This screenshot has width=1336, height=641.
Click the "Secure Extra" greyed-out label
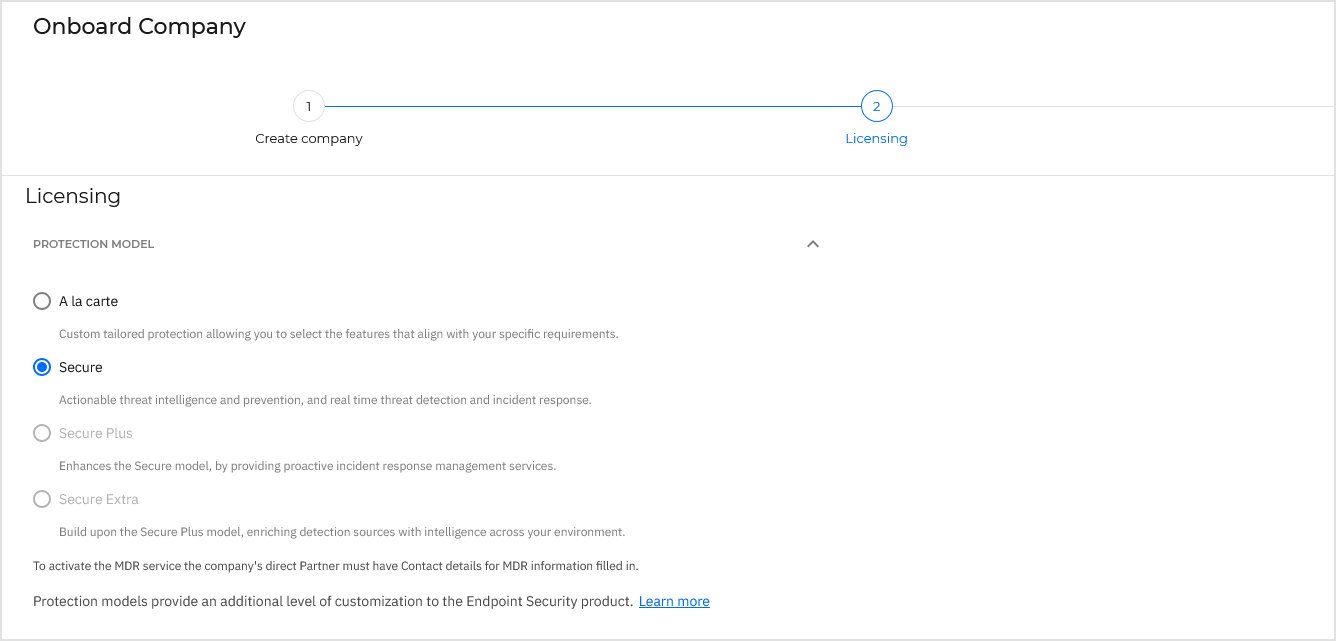pyautogui.click(x=98, y=498)
